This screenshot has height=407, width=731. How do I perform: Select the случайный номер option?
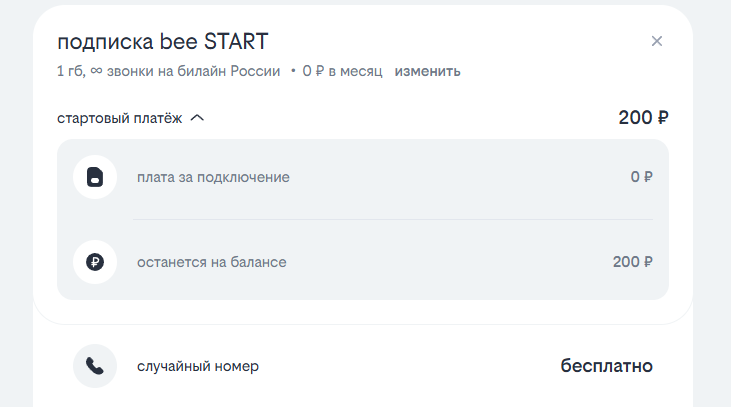[198, 366]
